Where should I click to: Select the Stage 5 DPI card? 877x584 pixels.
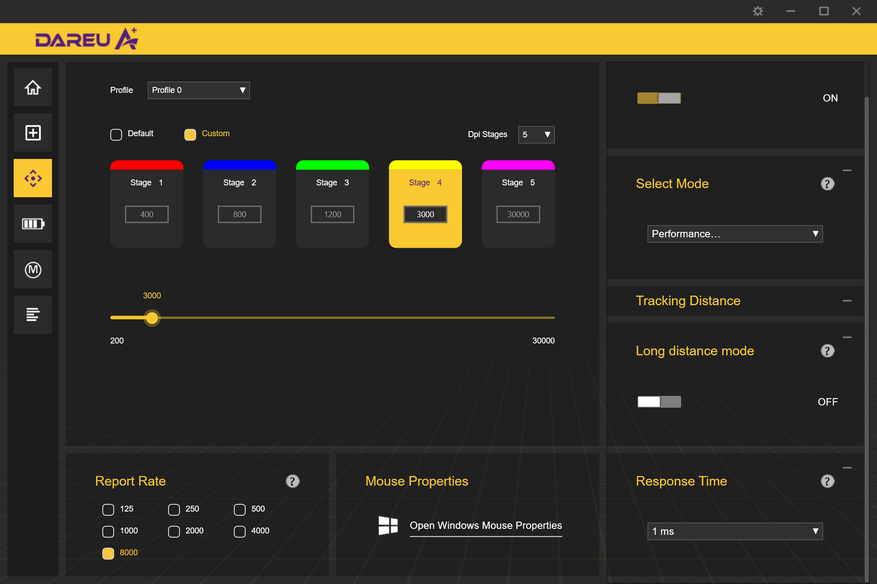tap(518, 203)
